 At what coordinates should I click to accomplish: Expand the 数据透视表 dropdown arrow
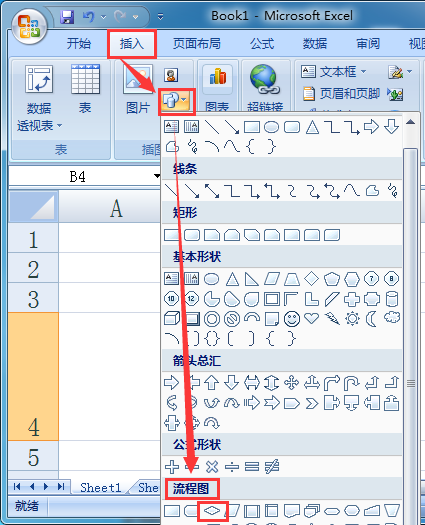60,126
